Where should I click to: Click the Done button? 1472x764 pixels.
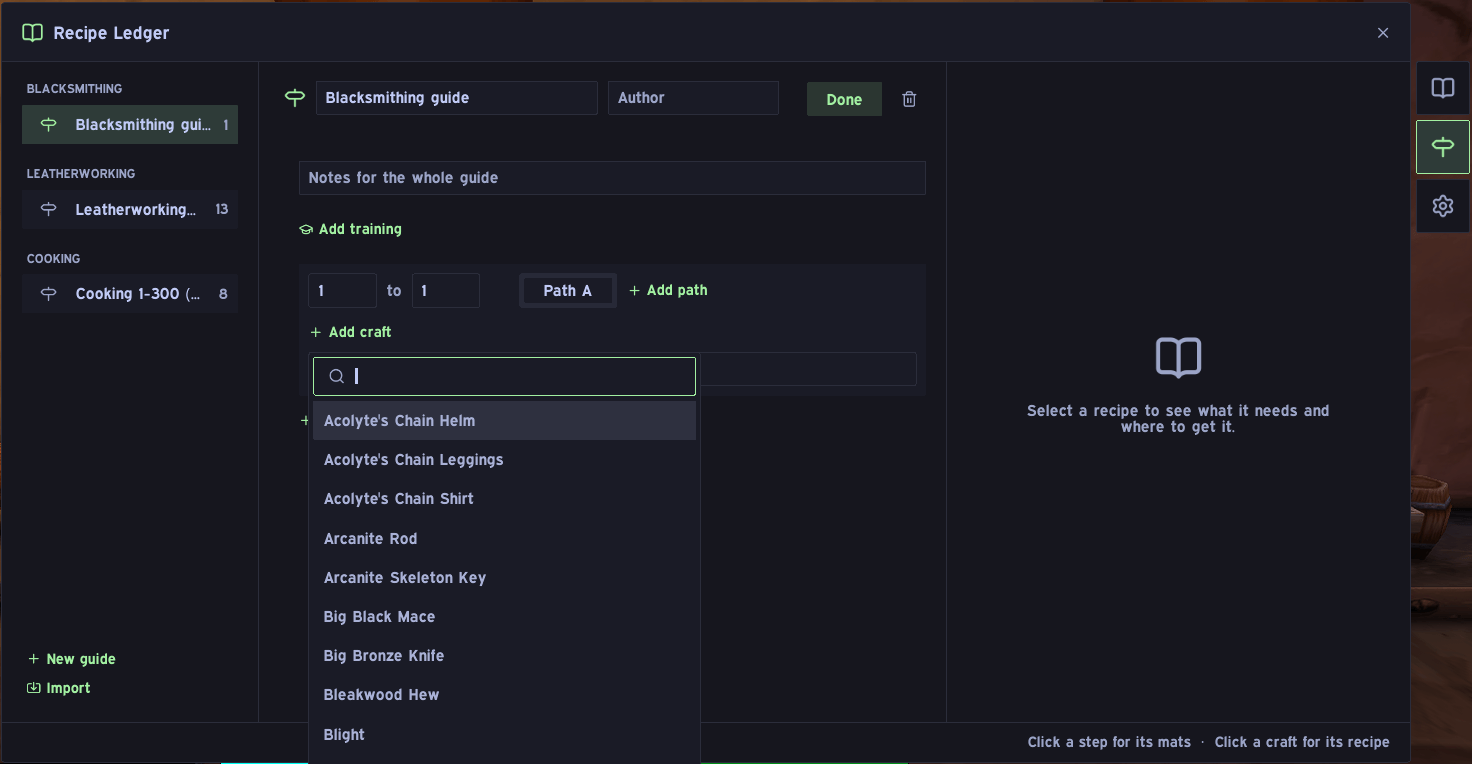tap(844, 99)
